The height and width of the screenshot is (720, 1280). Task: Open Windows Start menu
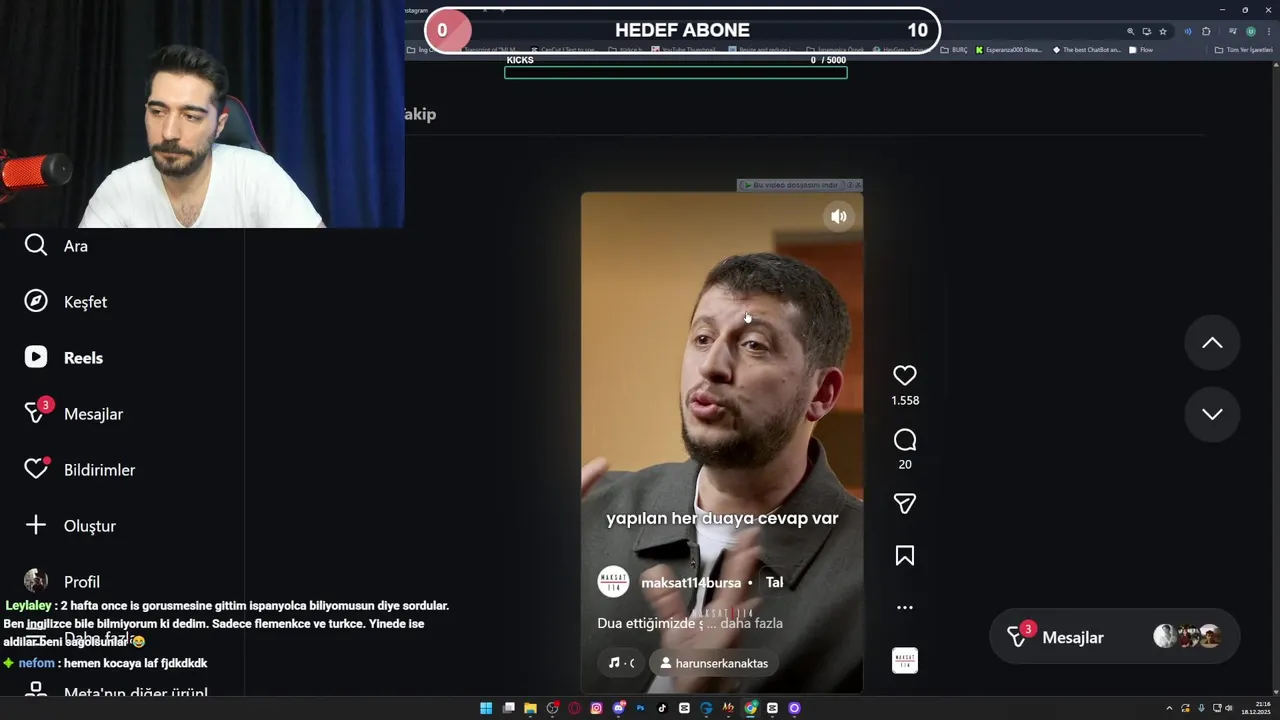486,708
